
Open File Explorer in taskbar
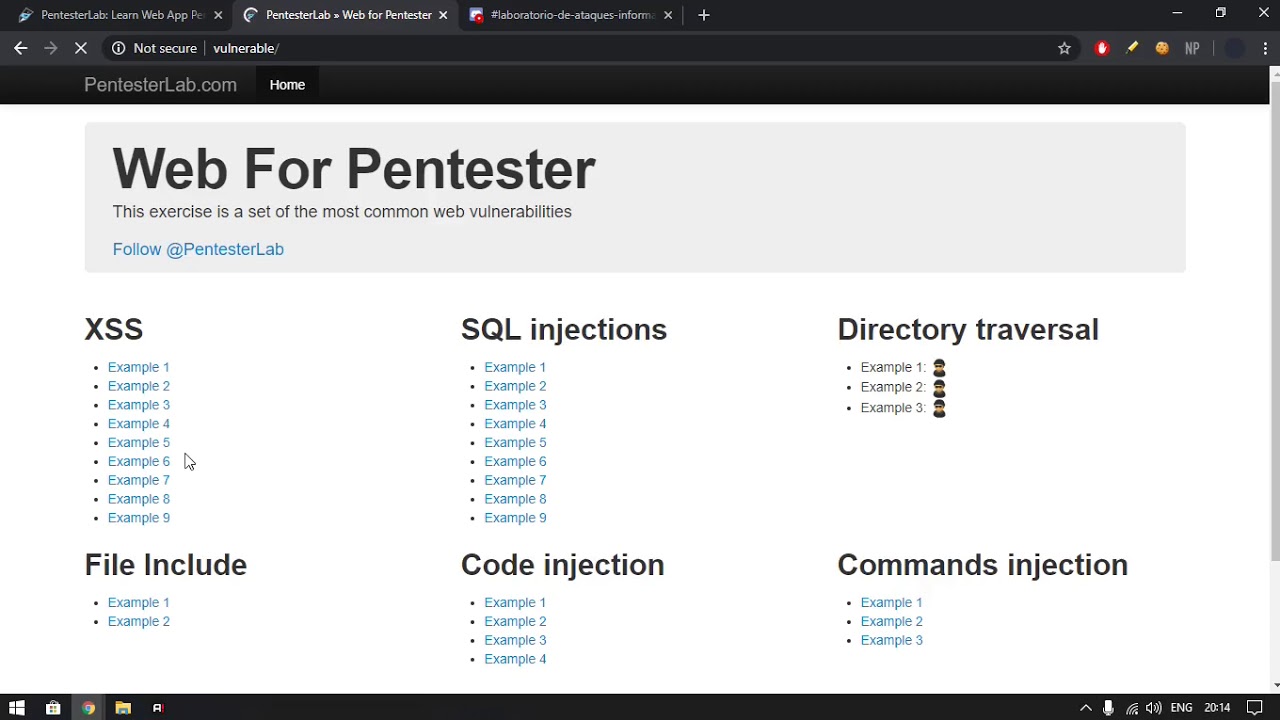[123, 708]
